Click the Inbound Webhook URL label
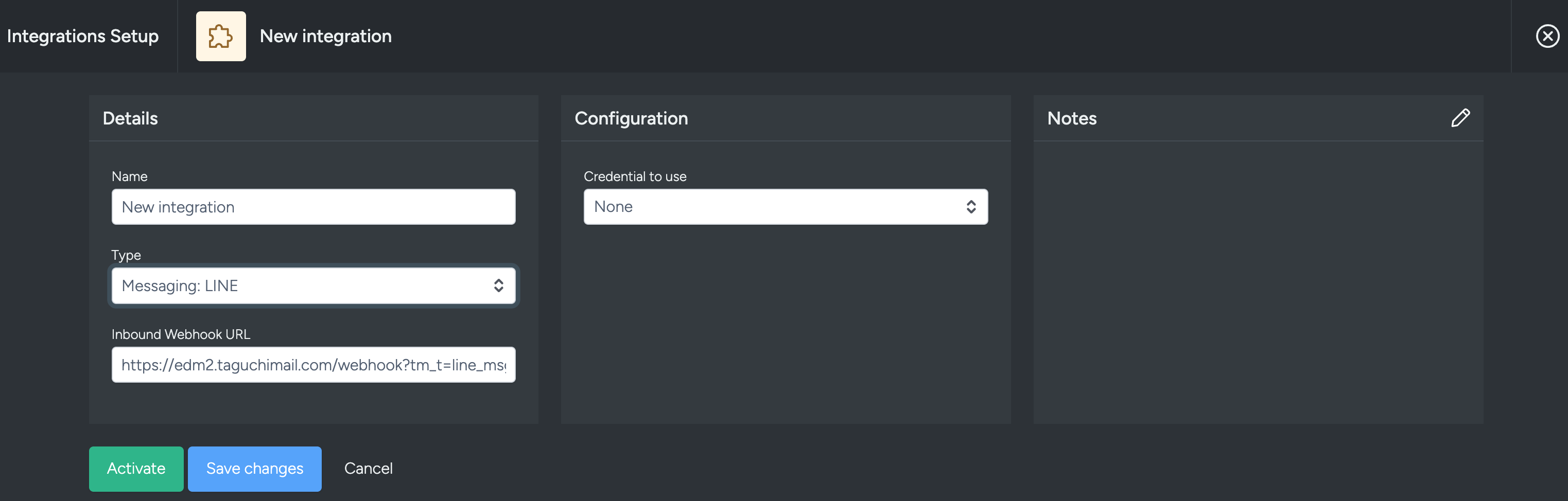Screen dimensions: 1568x501 tap(181, 334)
